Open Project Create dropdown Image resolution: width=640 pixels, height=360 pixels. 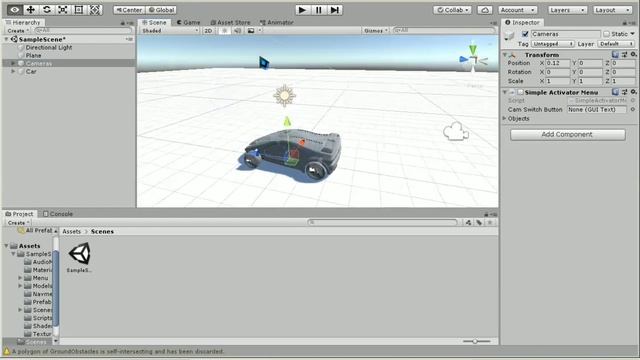coord(18,222)
